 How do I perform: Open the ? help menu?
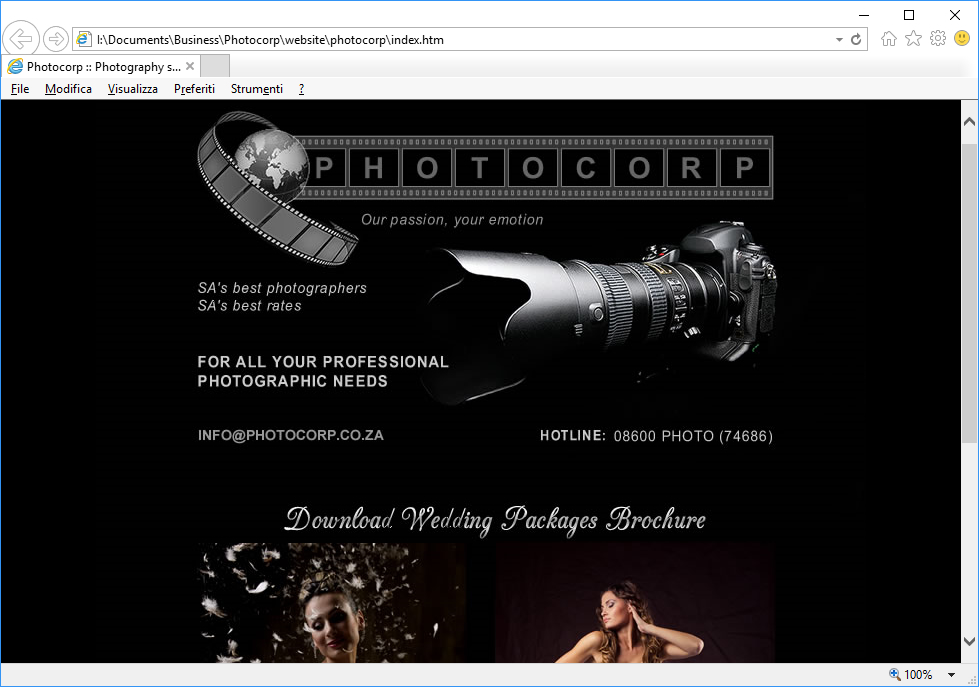coord(302,89)
